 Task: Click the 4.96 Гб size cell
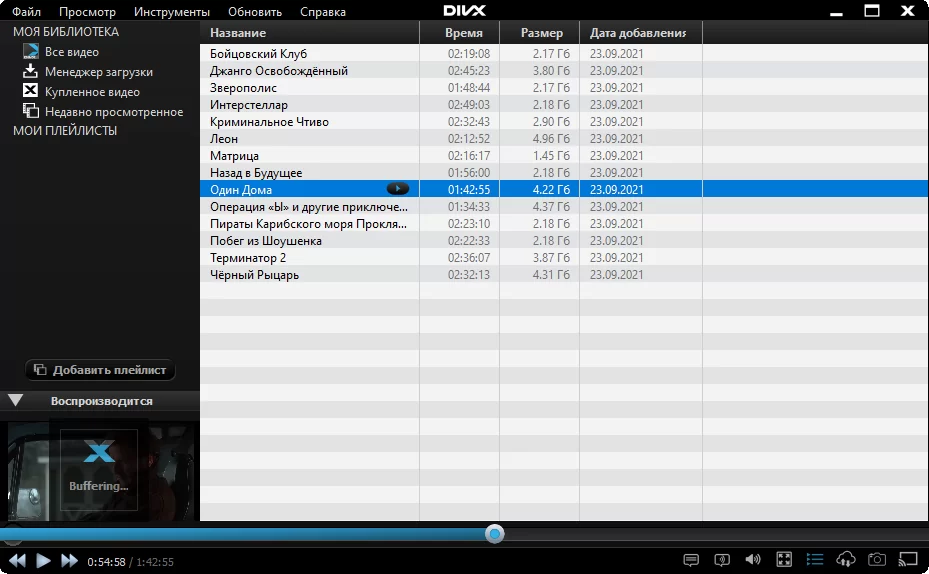[x=551, y=139]
